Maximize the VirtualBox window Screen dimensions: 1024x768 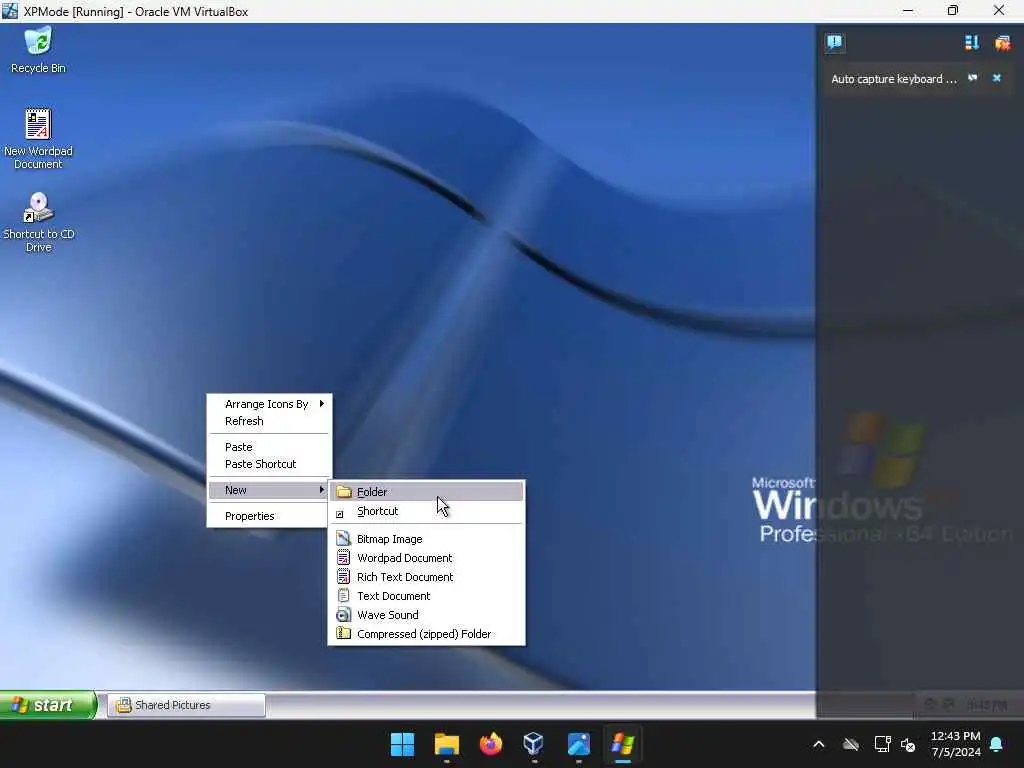953,10
